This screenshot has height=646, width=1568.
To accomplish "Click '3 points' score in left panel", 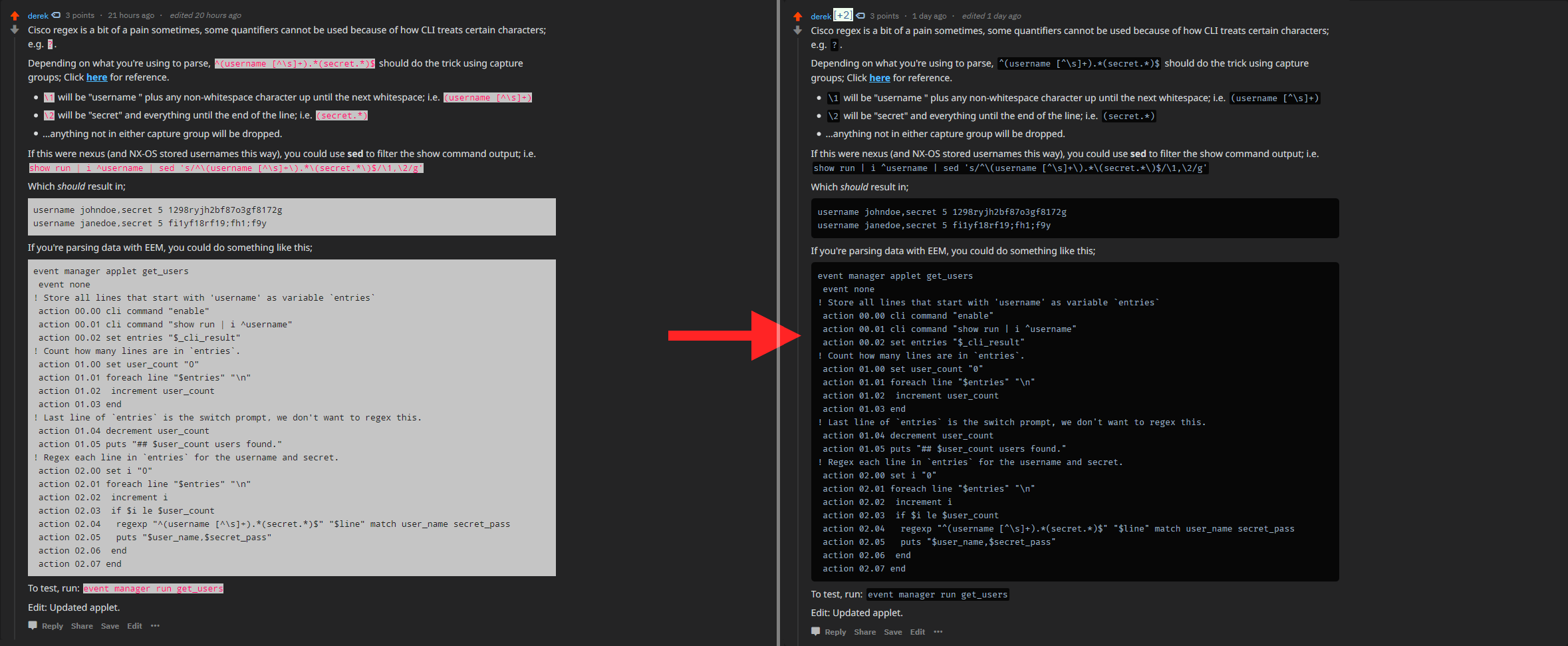I will [x=80, y=15].
